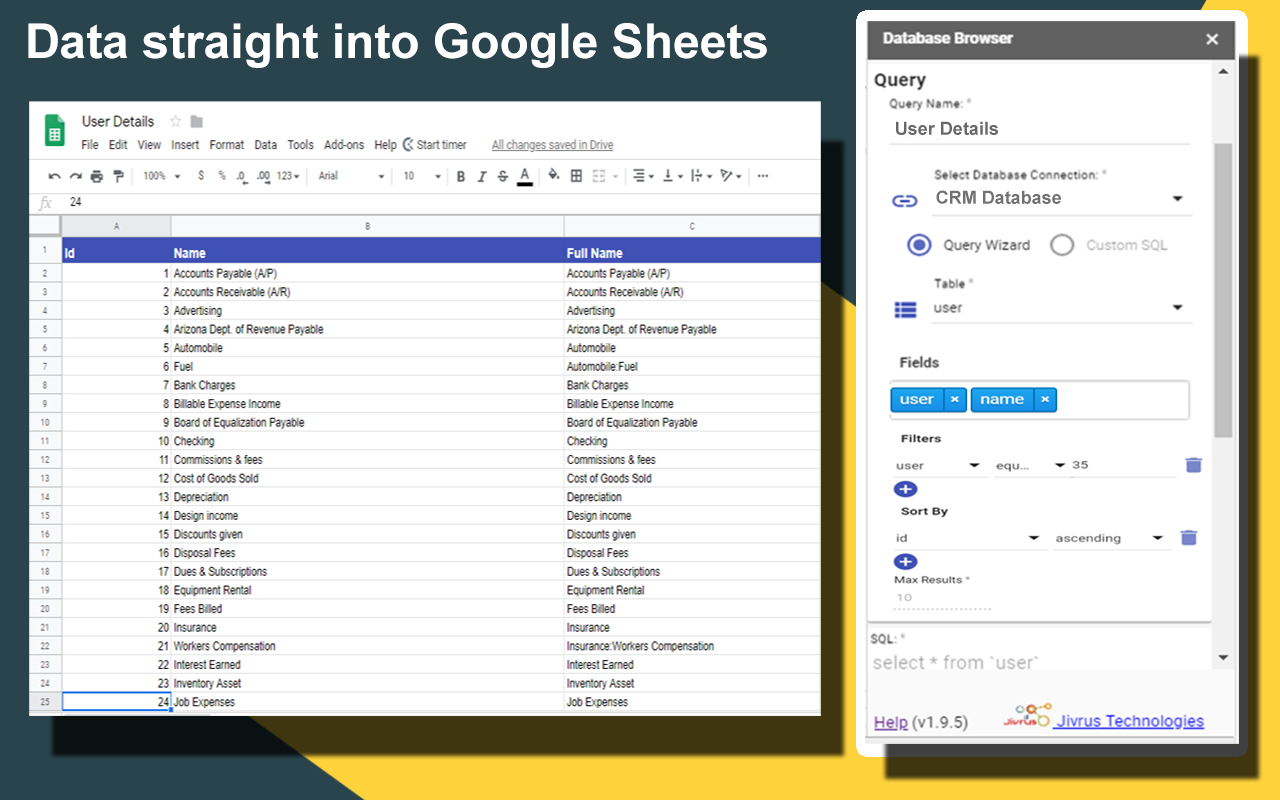
Task: Click the table list icon beside Table
Action: (x=905, y=309)
